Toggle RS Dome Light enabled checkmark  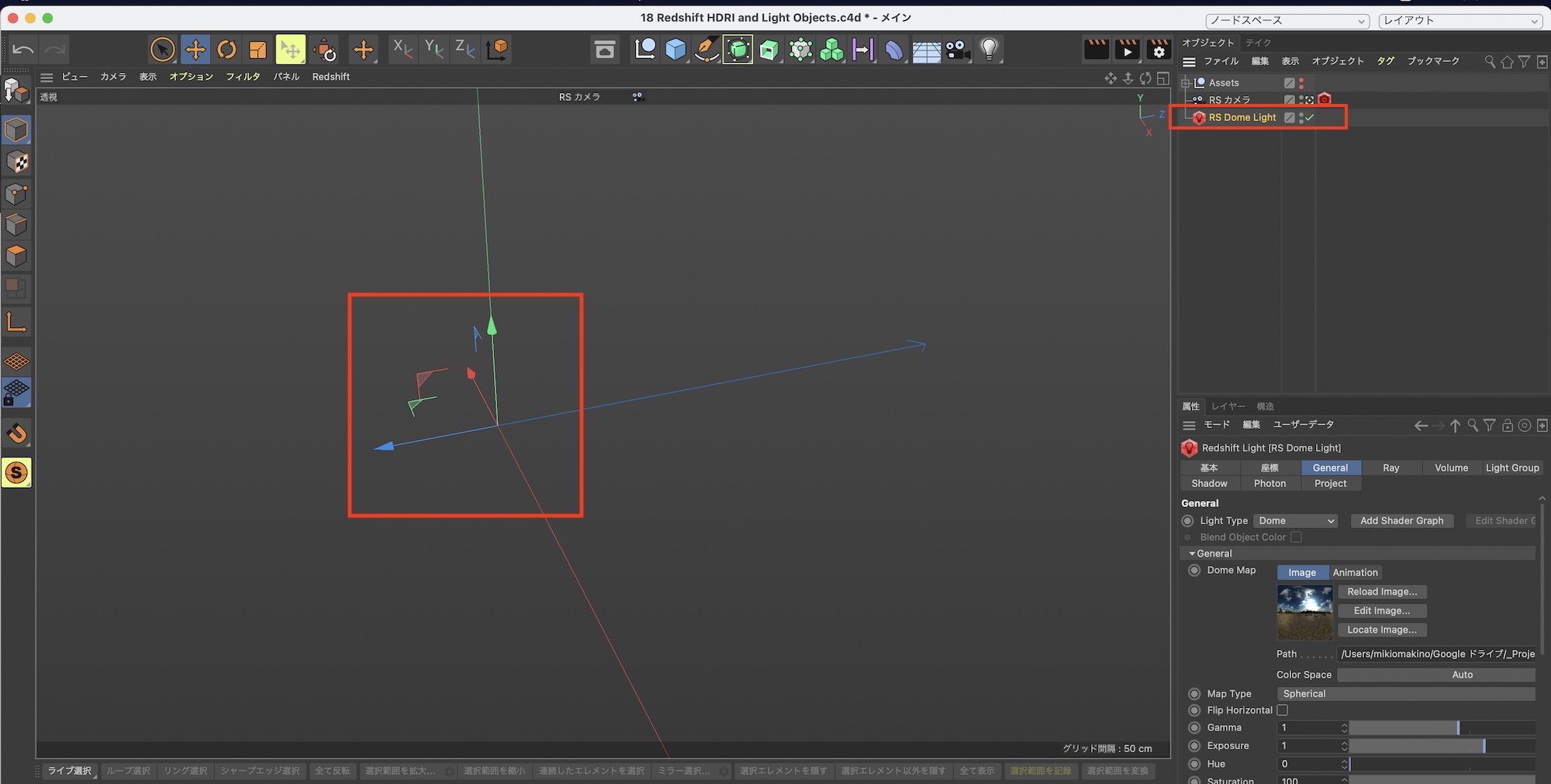point(1310,118)
